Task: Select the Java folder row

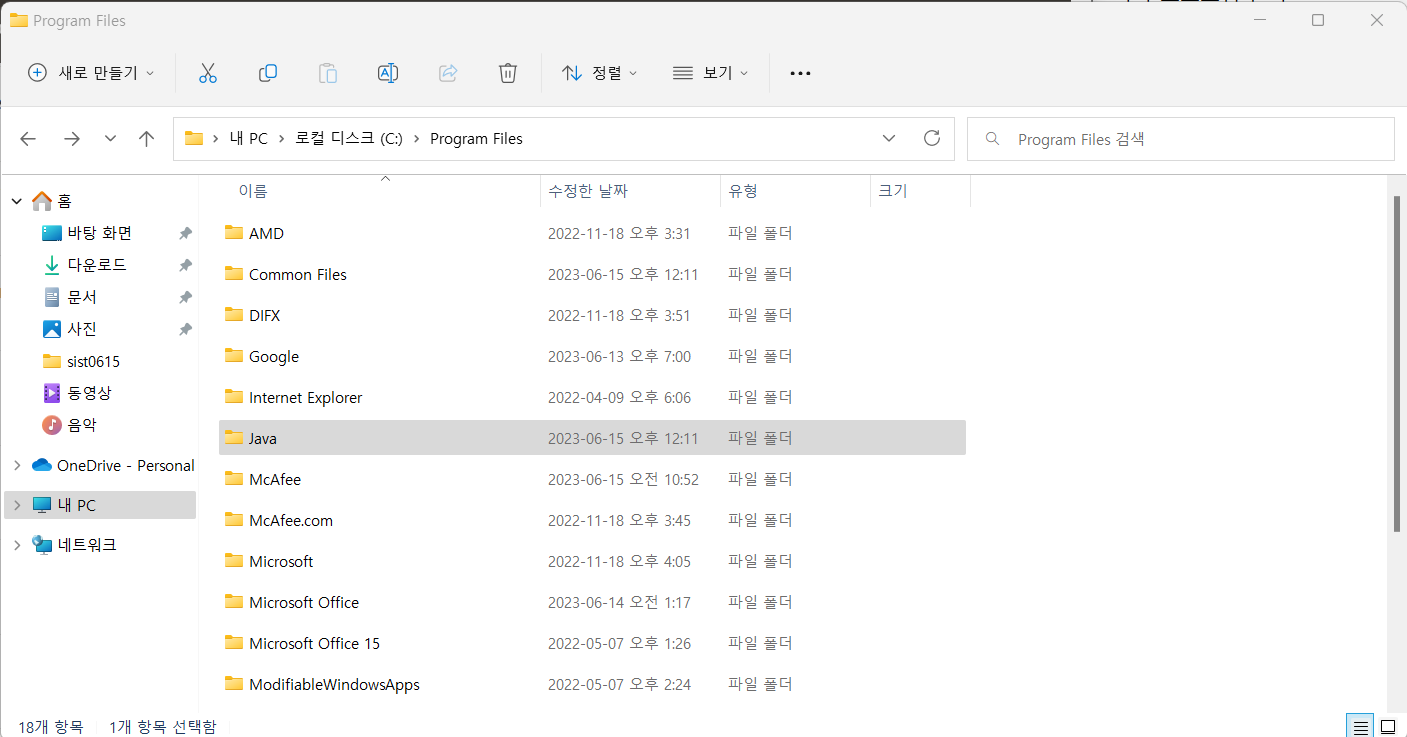Action: coord(592,438)
